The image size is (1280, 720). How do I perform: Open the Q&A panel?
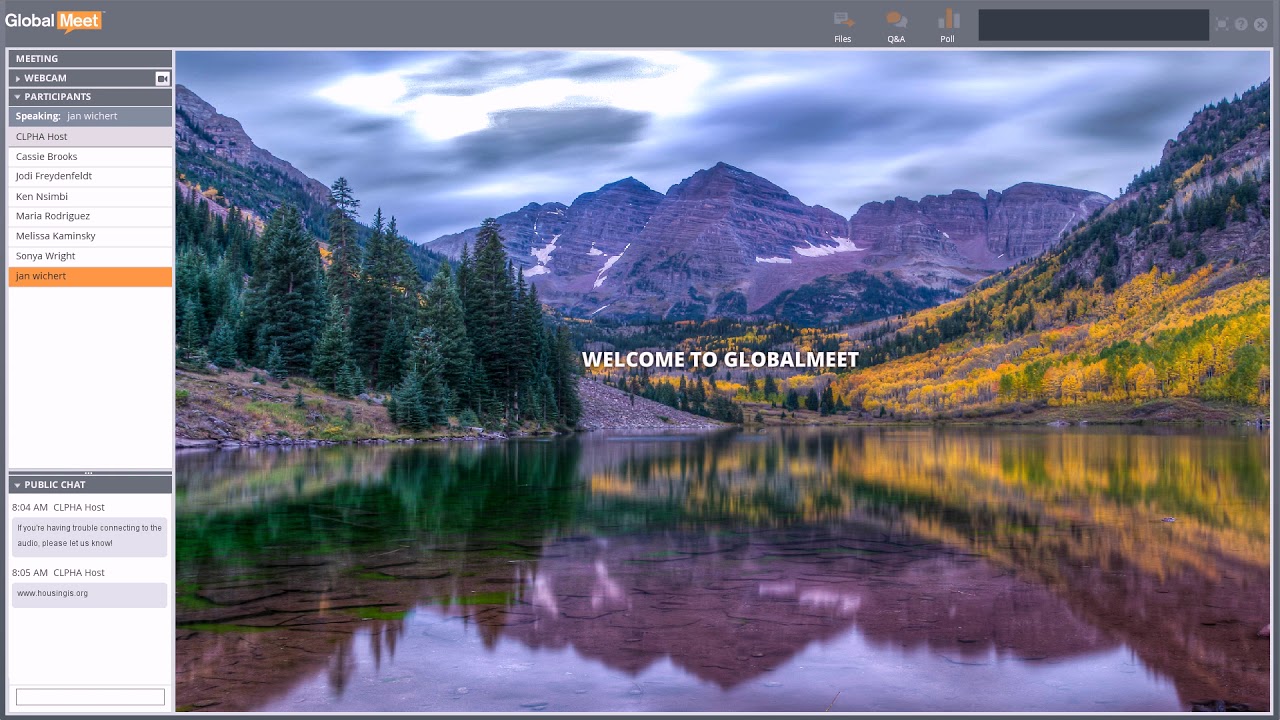pos(896,26)
